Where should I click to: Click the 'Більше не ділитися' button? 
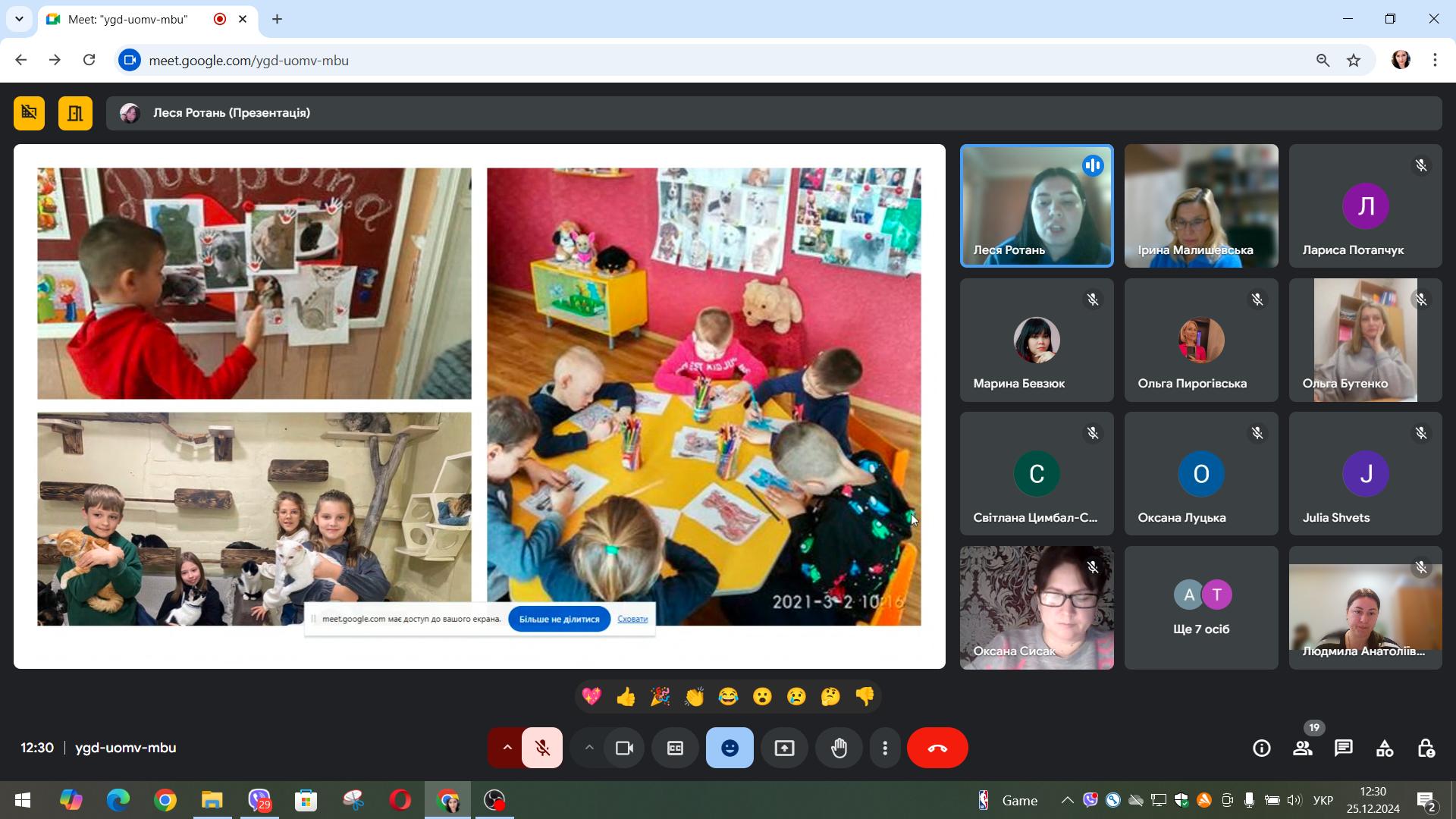click(x=559, y=620)
